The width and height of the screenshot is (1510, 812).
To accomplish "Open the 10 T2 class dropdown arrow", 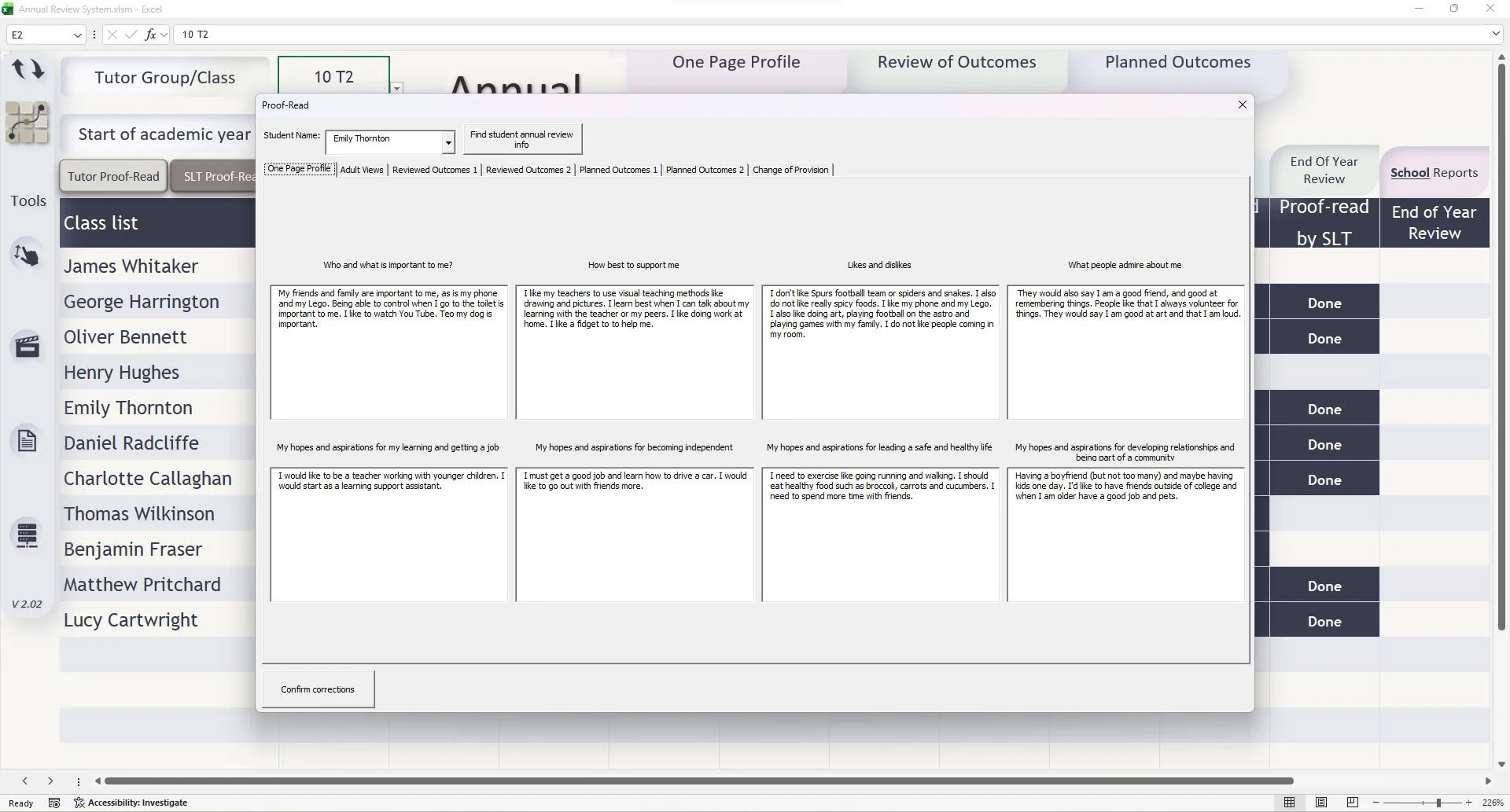I will 397,88.
